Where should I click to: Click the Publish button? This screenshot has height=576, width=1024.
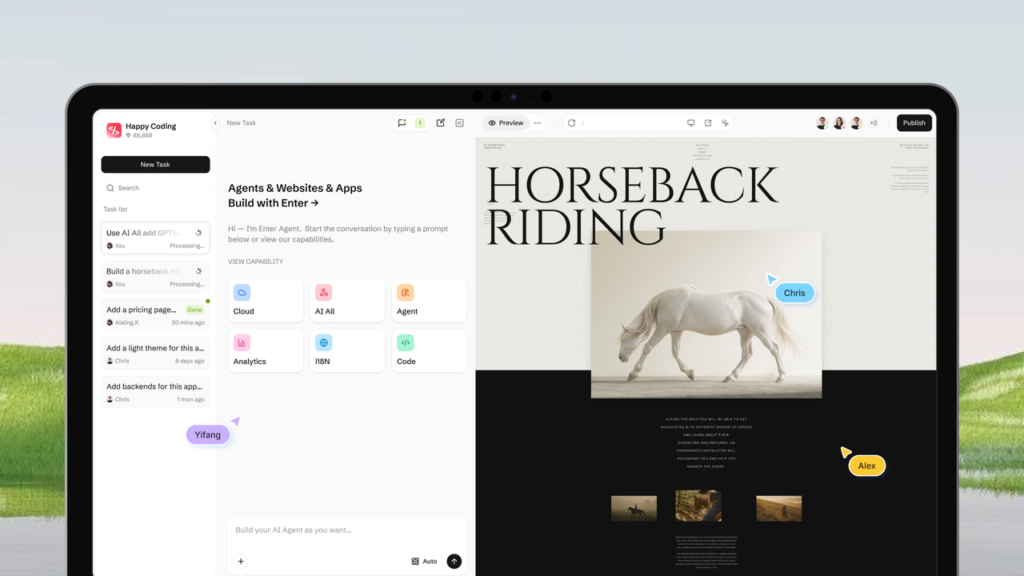(914, 123)
